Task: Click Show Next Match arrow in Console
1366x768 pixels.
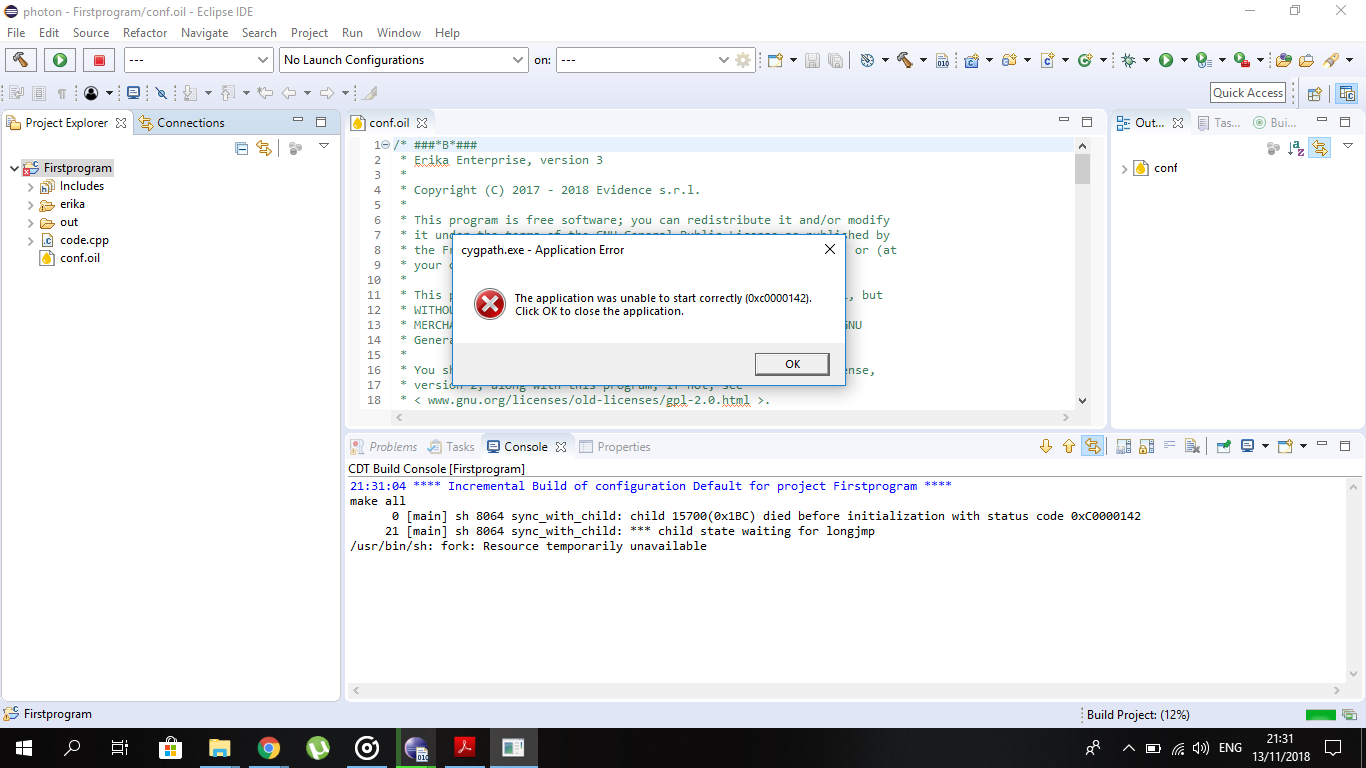Action: (x=1046, y=447)
